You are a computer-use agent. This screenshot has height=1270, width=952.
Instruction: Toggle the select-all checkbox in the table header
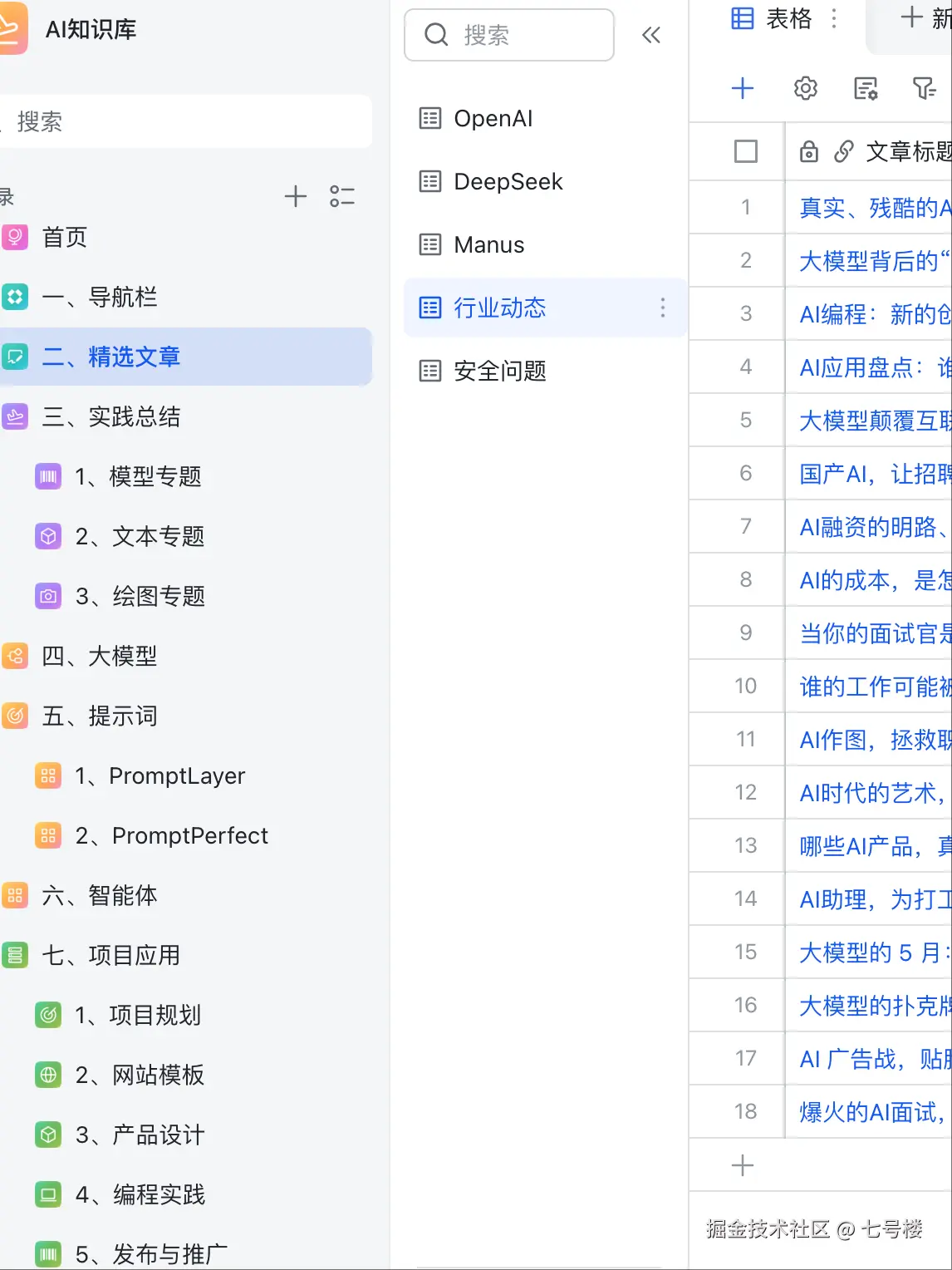point(747,152)
